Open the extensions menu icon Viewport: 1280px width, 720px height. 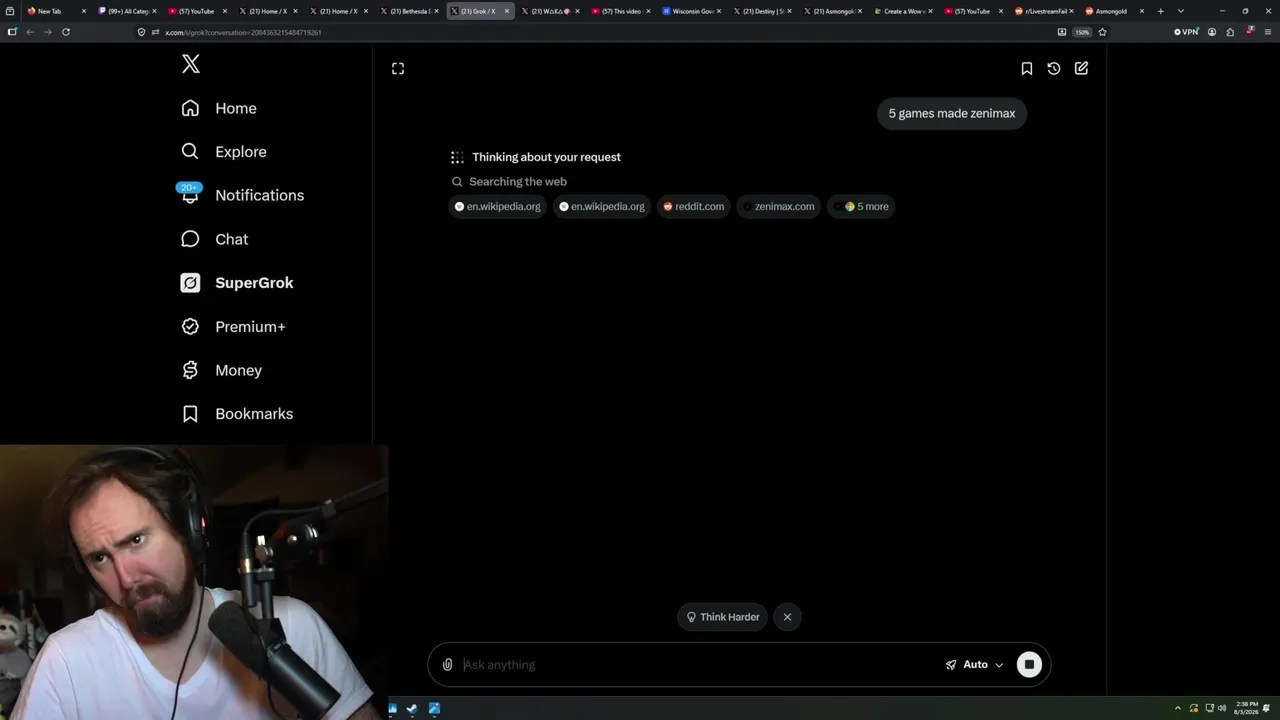click(x=1230, y=32)
